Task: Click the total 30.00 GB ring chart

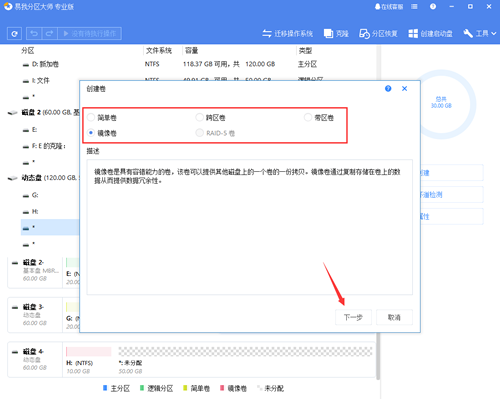Action: point(441,104)
